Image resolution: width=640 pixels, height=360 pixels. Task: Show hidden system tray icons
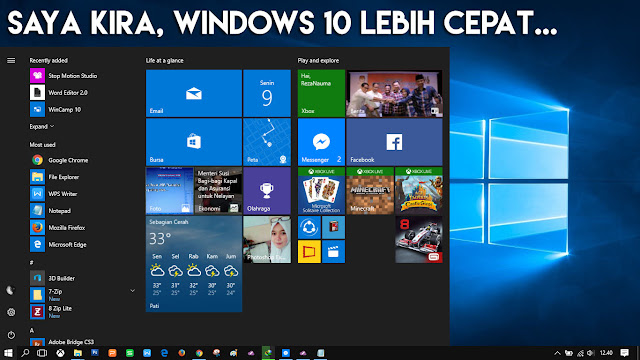[557, 353]
